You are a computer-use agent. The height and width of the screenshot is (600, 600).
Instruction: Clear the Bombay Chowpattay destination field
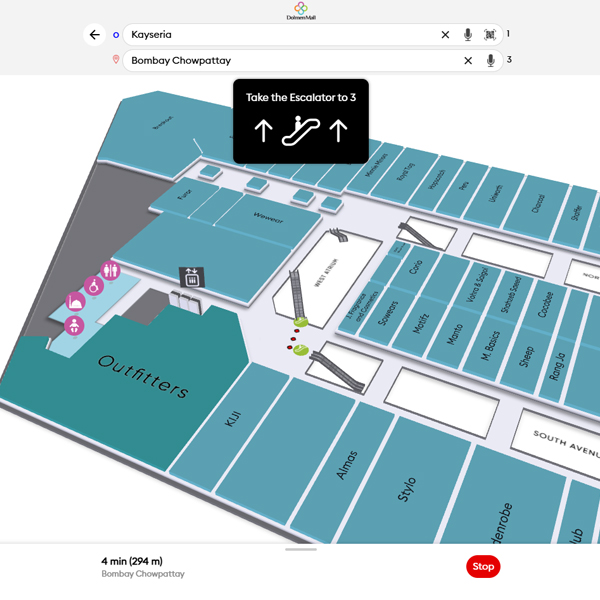click(467, 60)
